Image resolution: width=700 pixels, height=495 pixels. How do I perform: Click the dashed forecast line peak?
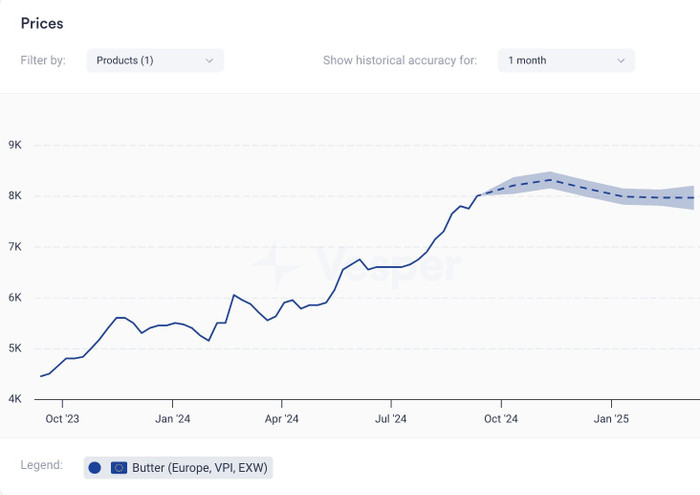[550, 179]
